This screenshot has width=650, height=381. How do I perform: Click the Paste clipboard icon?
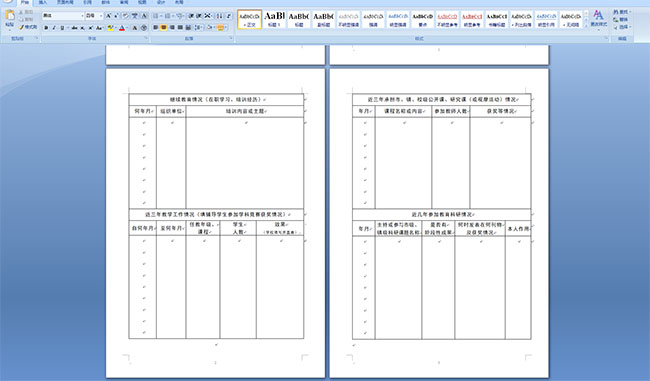(10, 16)
